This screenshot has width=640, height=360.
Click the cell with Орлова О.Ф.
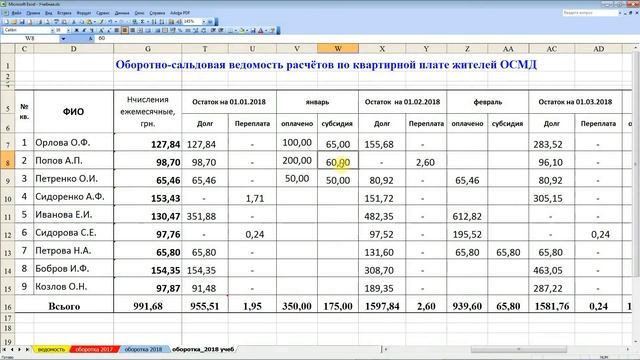click(73, 142)
